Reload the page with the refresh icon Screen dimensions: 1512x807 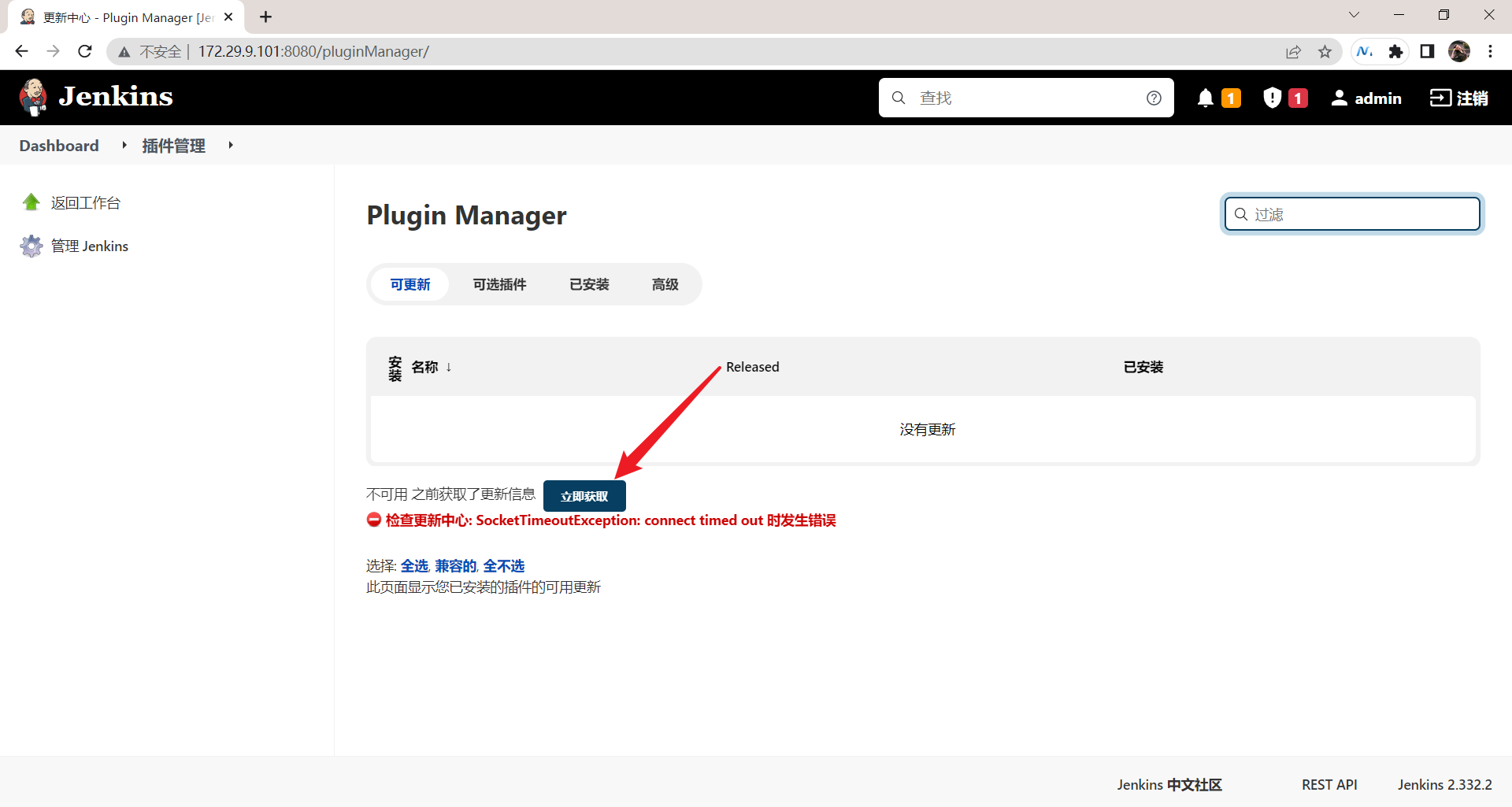pos(85,51)
